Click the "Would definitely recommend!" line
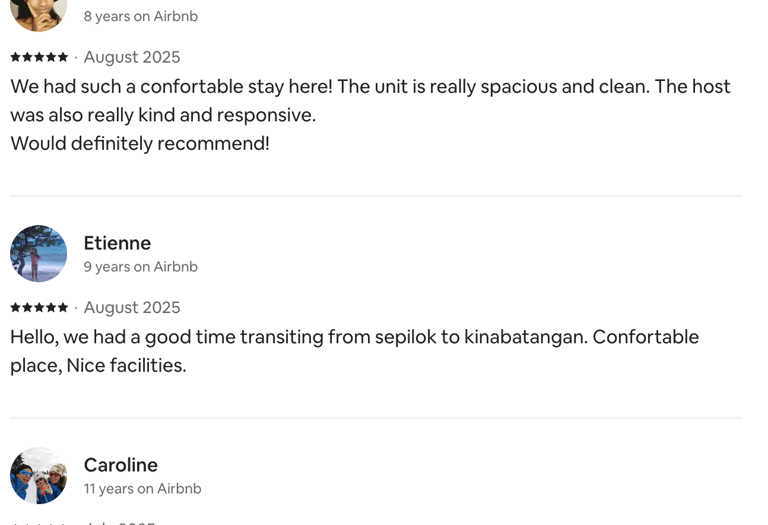This screenshot has height=525, width=768. [140, 143]
